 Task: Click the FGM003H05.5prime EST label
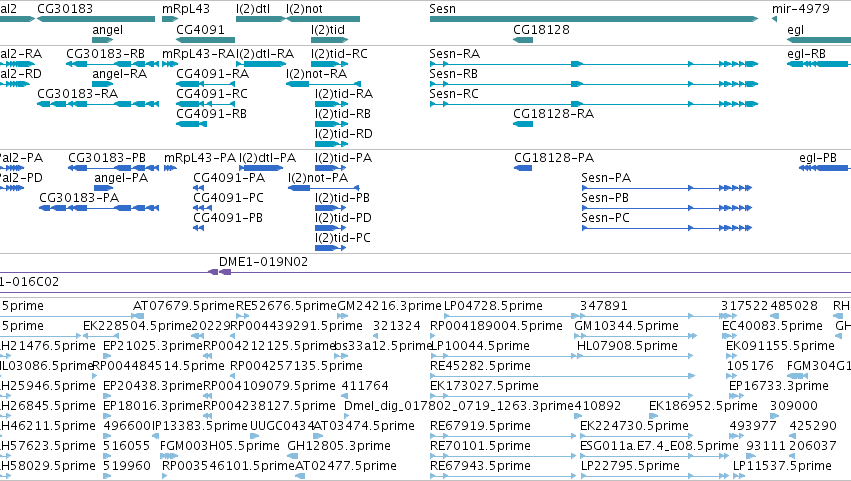[x=220, y=447]
